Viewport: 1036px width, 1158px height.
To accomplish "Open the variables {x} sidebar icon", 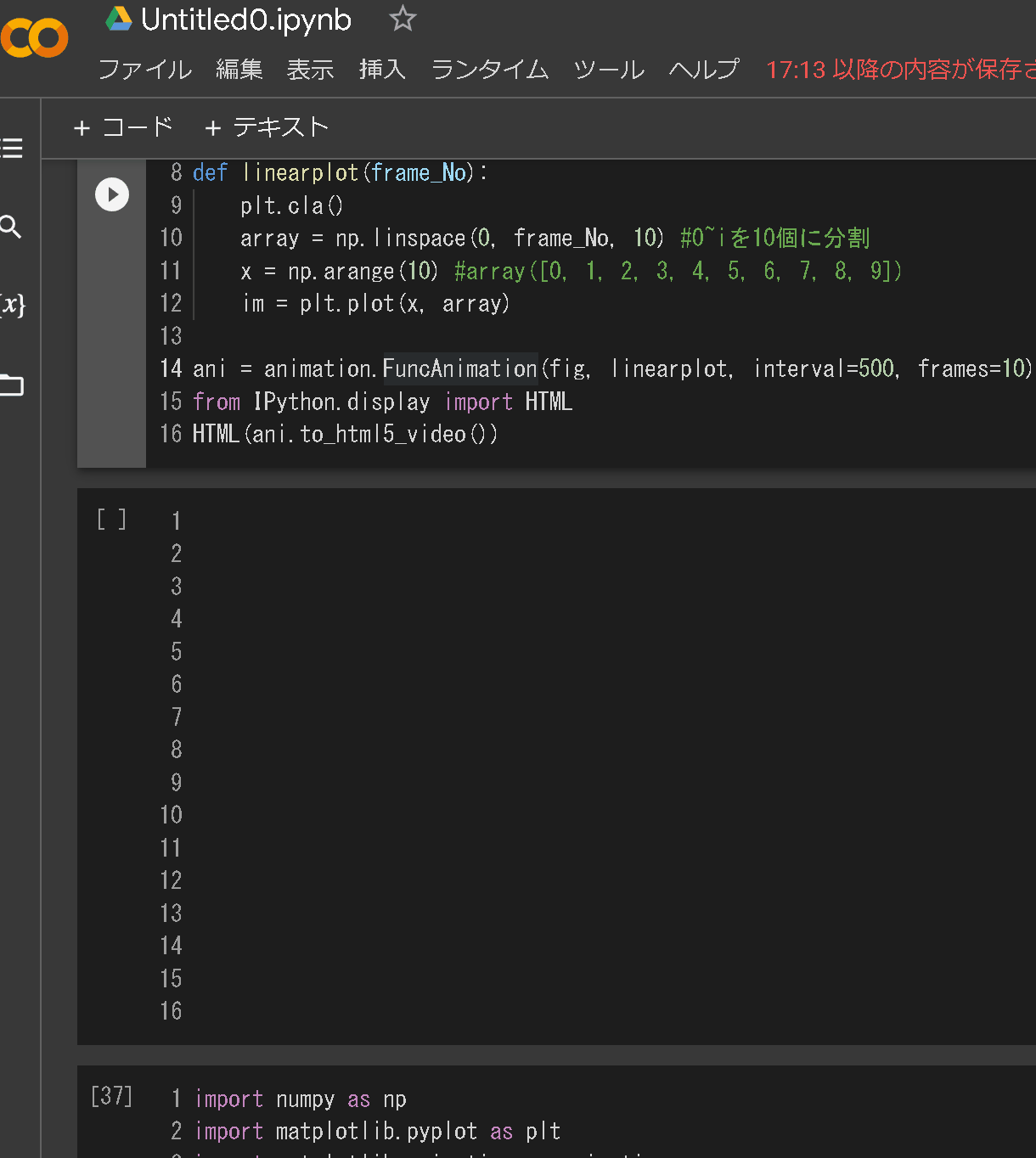I will click(x=12, y=305).
